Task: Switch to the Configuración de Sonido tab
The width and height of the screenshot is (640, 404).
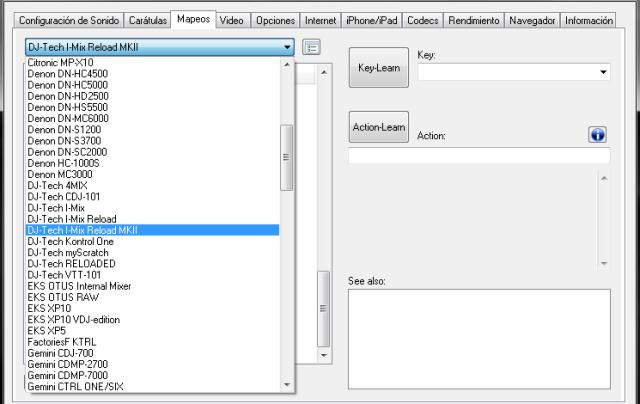Action: [69, 20]
